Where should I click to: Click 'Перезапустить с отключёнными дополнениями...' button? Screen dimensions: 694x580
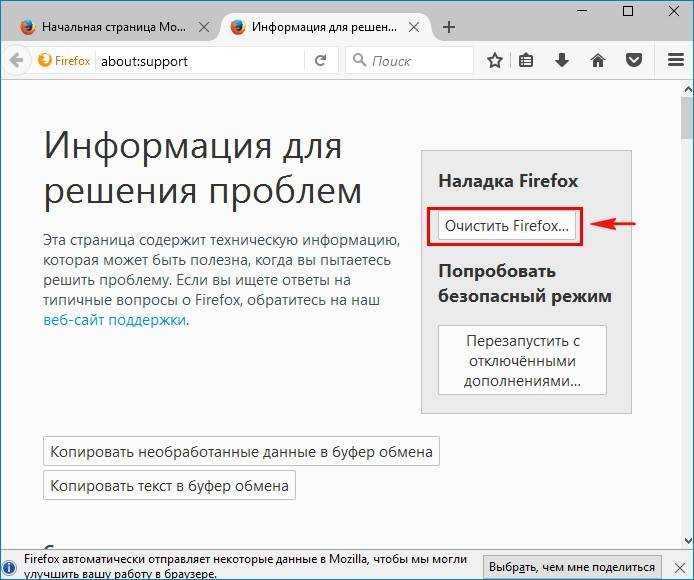pos(522,360)
